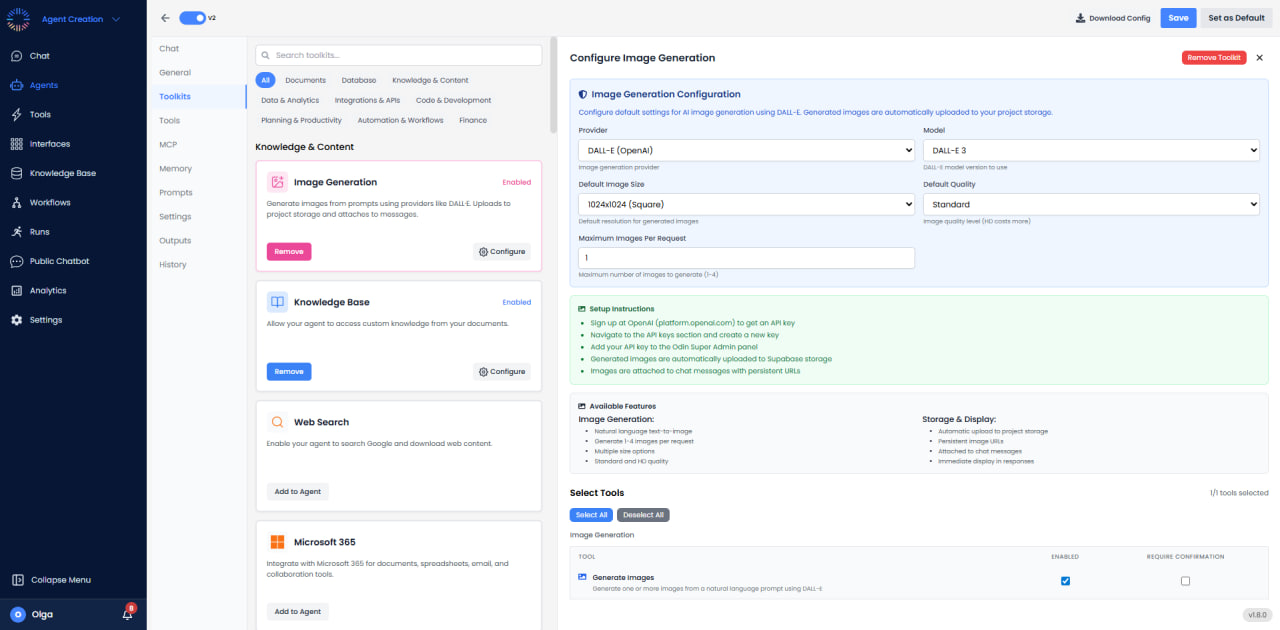Viewport: 1280px width, 630px height.
Task: Click Set as Default button
Action: [1236, 18]
